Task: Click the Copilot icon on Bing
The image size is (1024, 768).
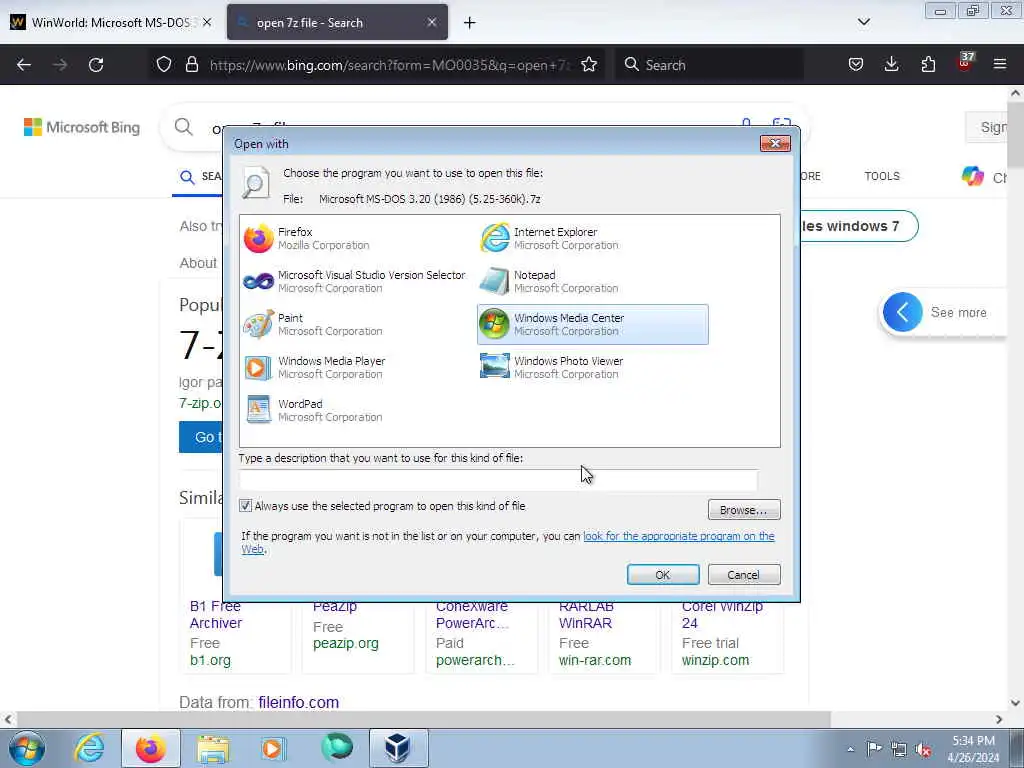Action: 972,176
